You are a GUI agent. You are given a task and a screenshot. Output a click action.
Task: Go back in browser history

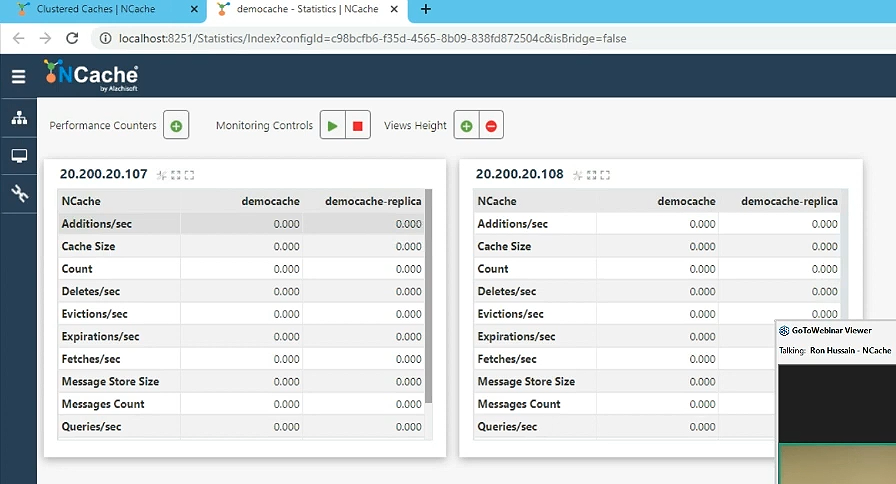(x=18, y=38)
